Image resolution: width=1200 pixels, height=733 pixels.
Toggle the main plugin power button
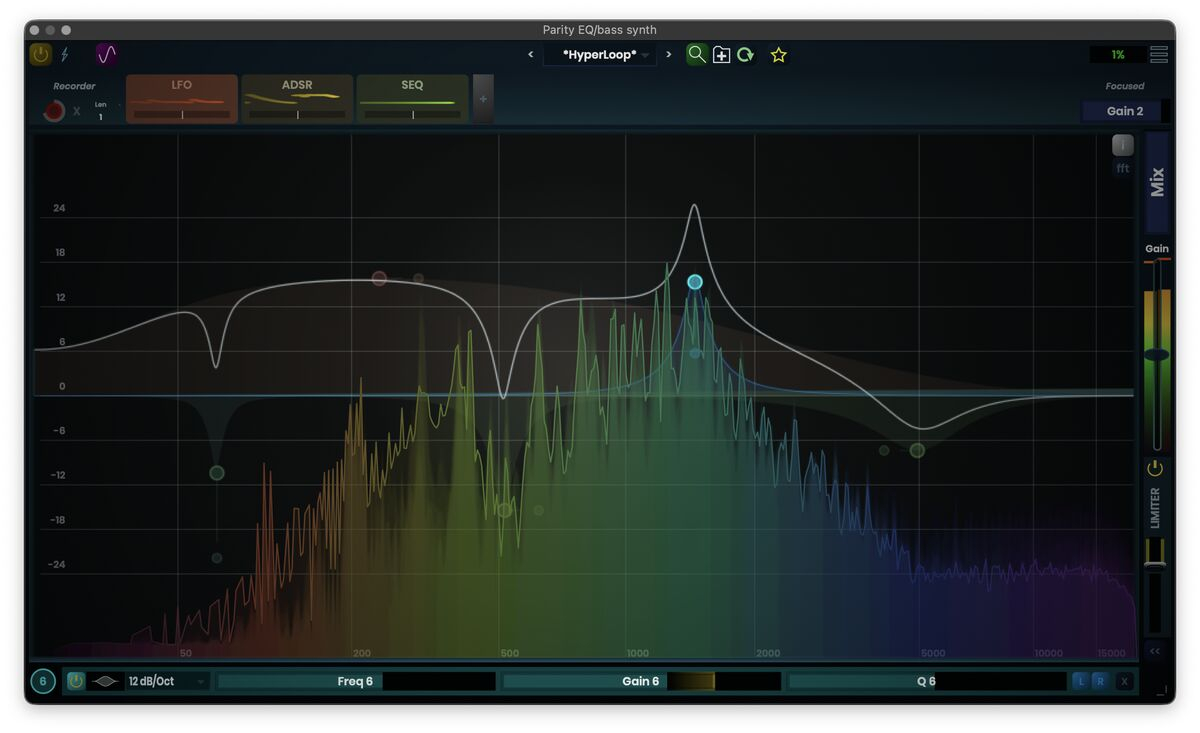click(40, 55)
